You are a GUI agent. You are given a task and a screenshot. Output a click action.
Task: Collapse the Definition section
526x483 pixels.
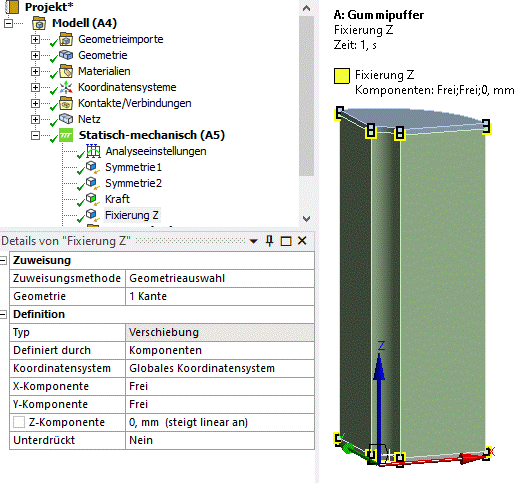tap(3, 314)
